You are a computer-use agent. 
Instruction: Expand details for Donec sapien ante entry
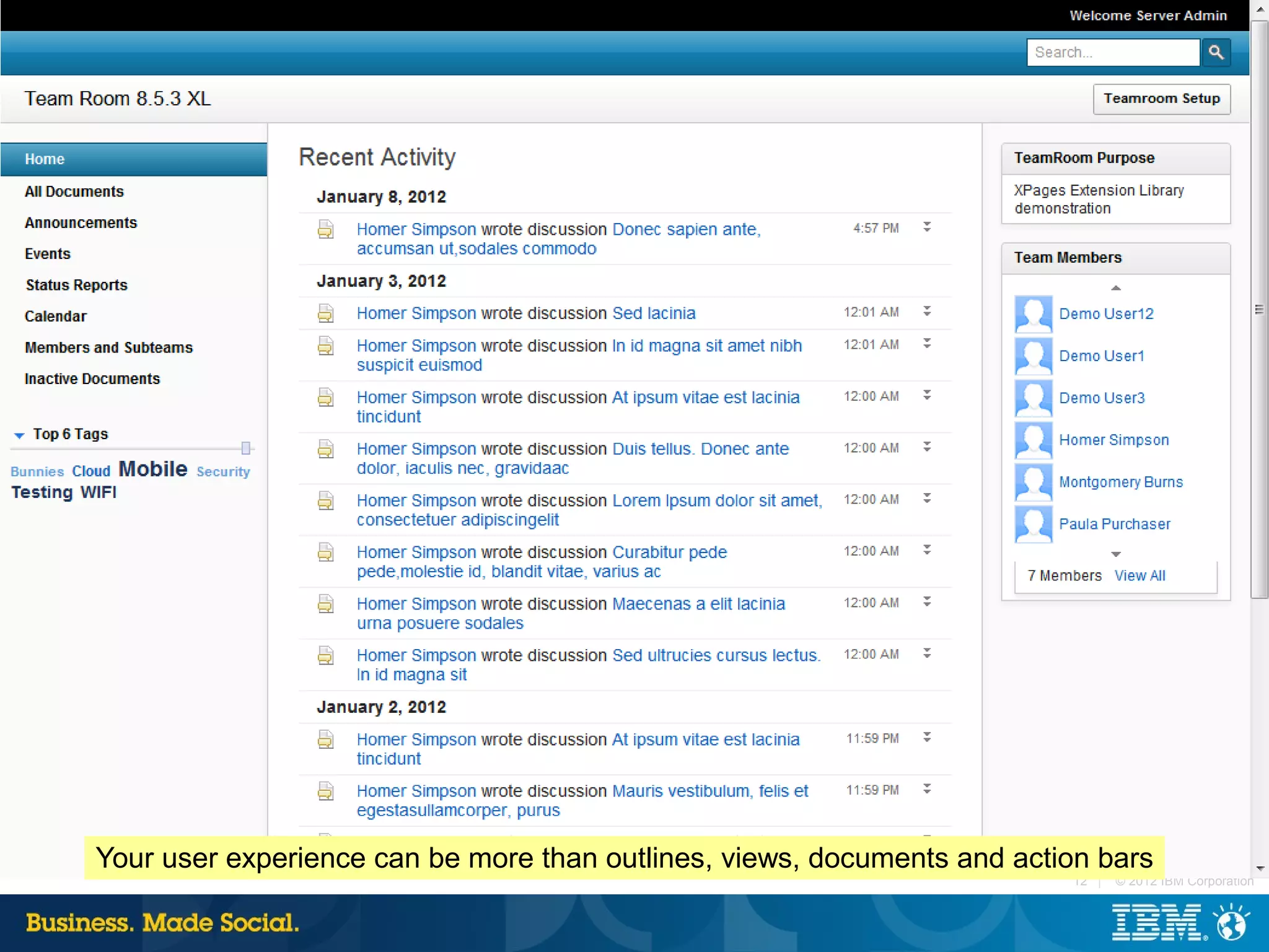(x=927, y=227)
